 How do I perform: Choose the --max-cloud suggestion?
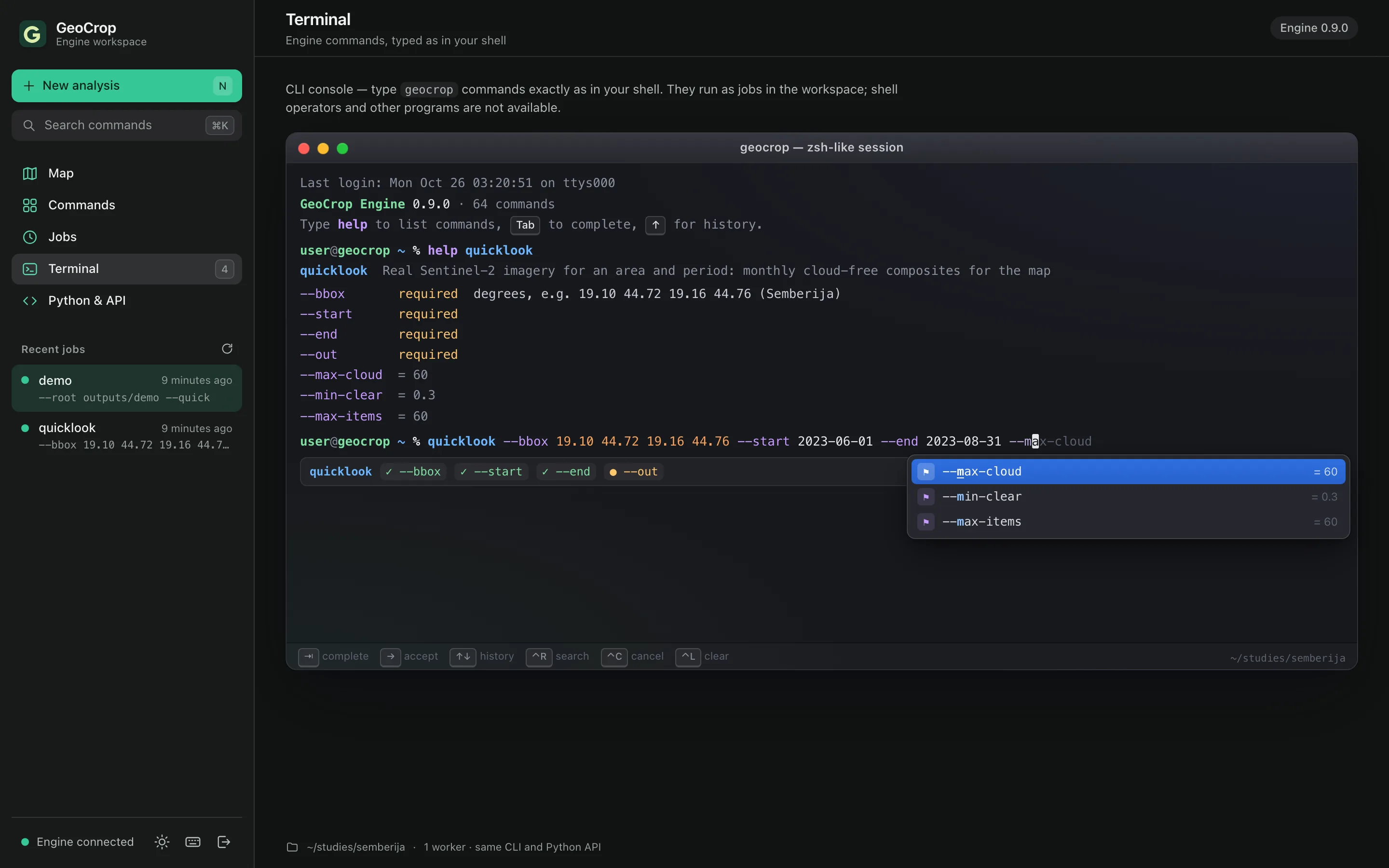(x=1128, y=472)
